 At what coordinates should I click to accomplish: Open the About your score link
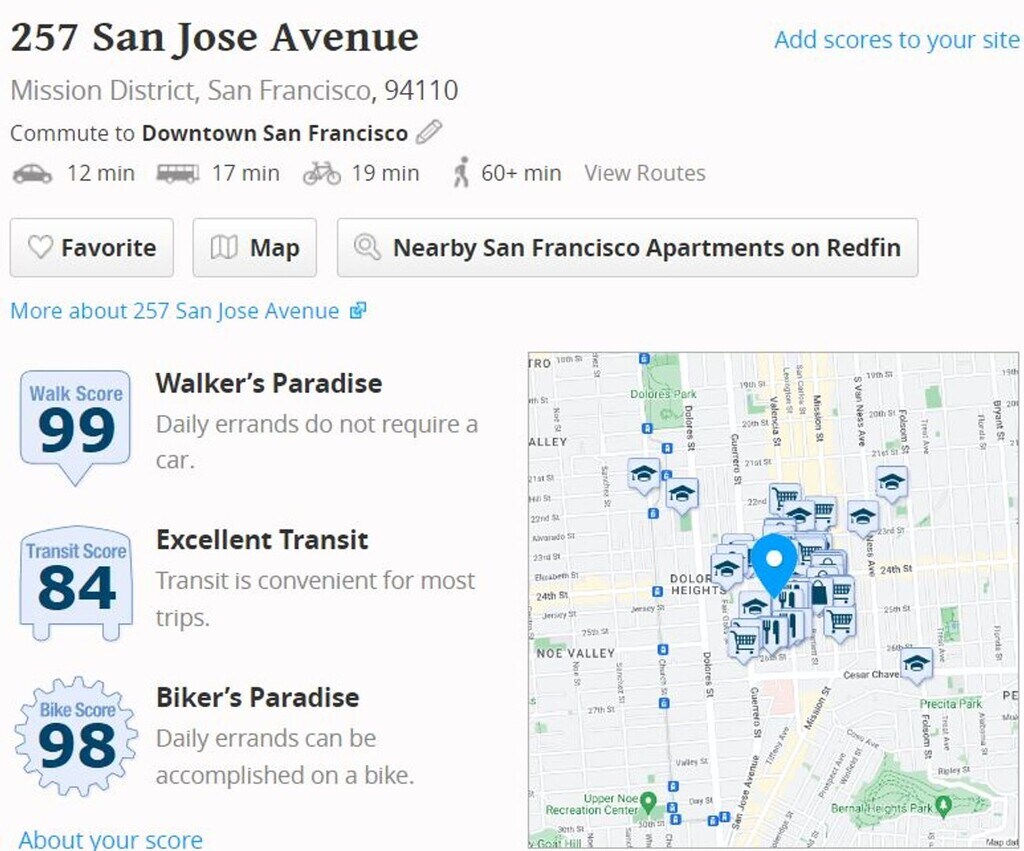(110, 838)
